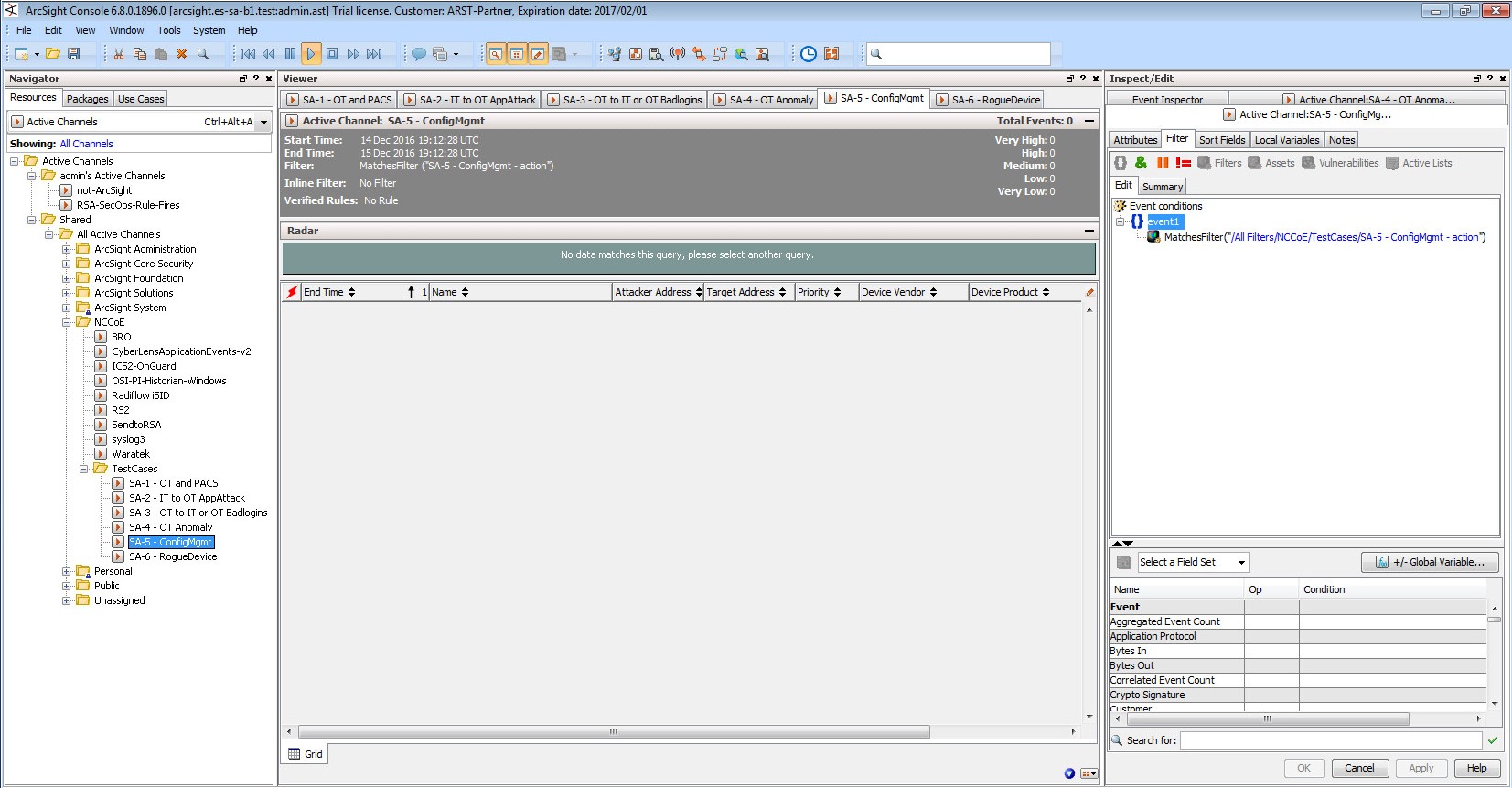Open the System menu
Image resolution: width=1512 pixels, height=788 pixels.
[209, 30]
